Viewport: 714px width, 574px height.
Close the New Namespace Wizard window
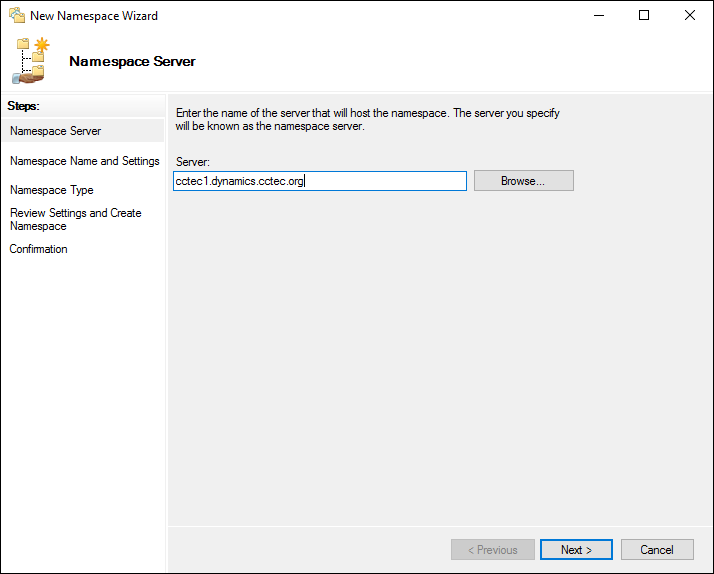point(690,15)
